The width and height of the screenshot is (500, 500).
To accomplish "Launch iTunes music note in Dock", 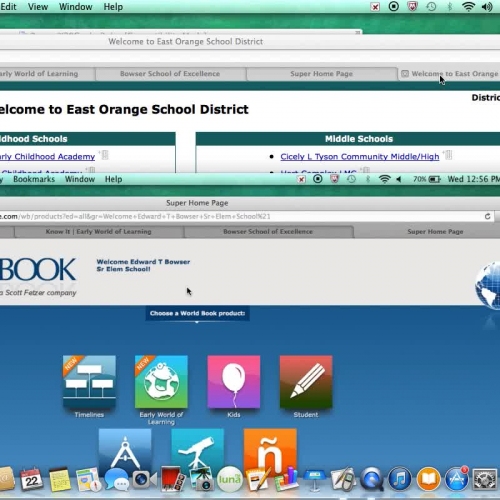I will pos(400,479).
